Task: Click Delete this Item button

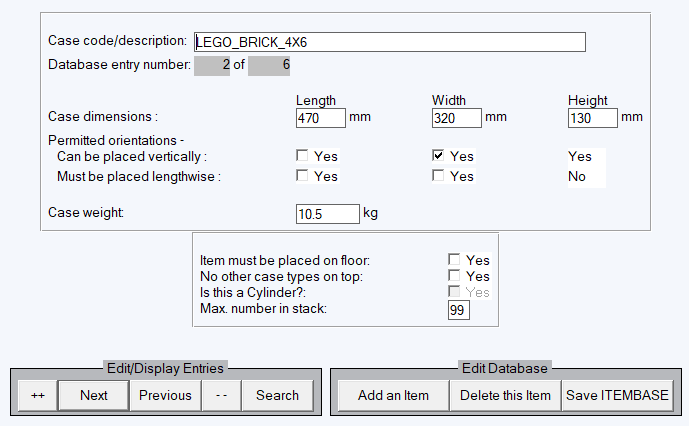Action: (x=505, y=395)
